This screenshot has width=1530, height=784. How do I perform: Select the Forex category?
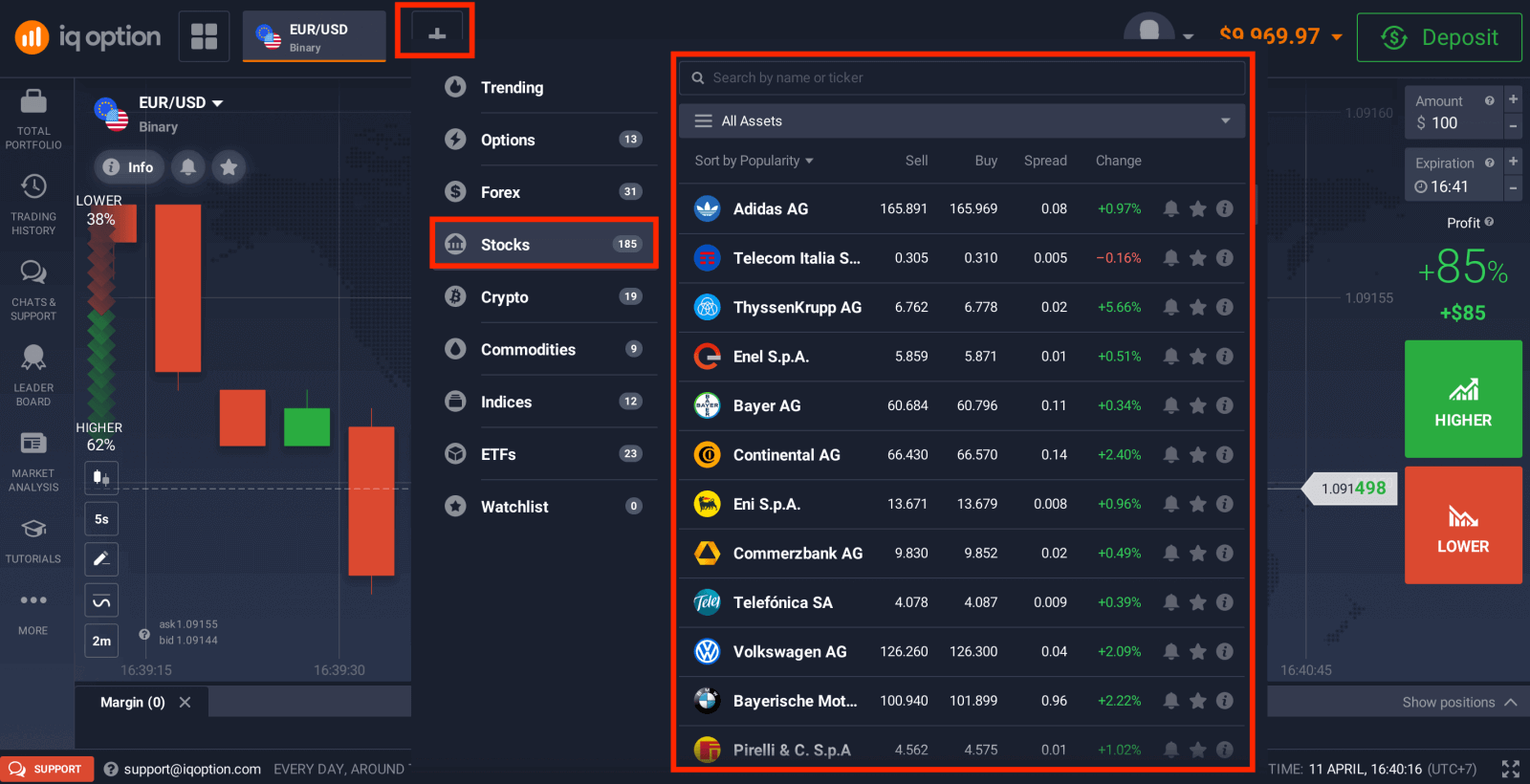click(544, 192)
